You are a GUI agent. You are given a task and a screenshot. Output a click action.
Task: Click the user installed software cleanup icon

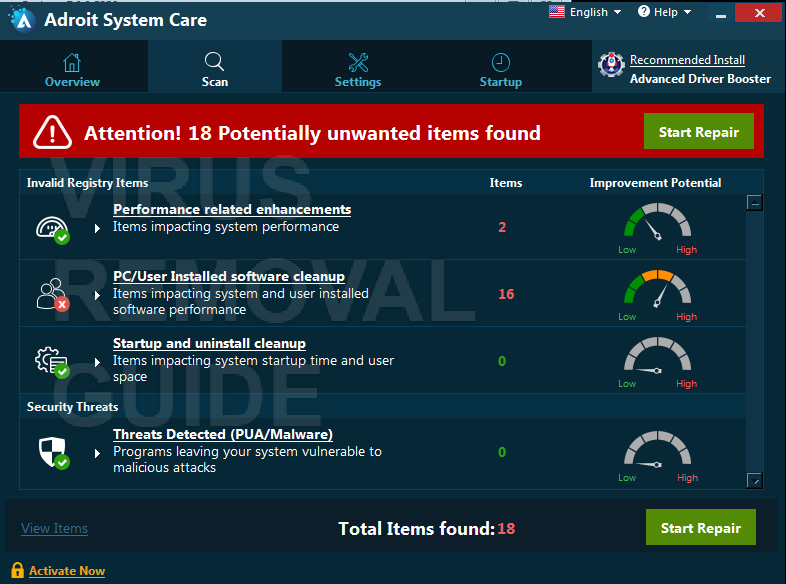click(52, 295)
